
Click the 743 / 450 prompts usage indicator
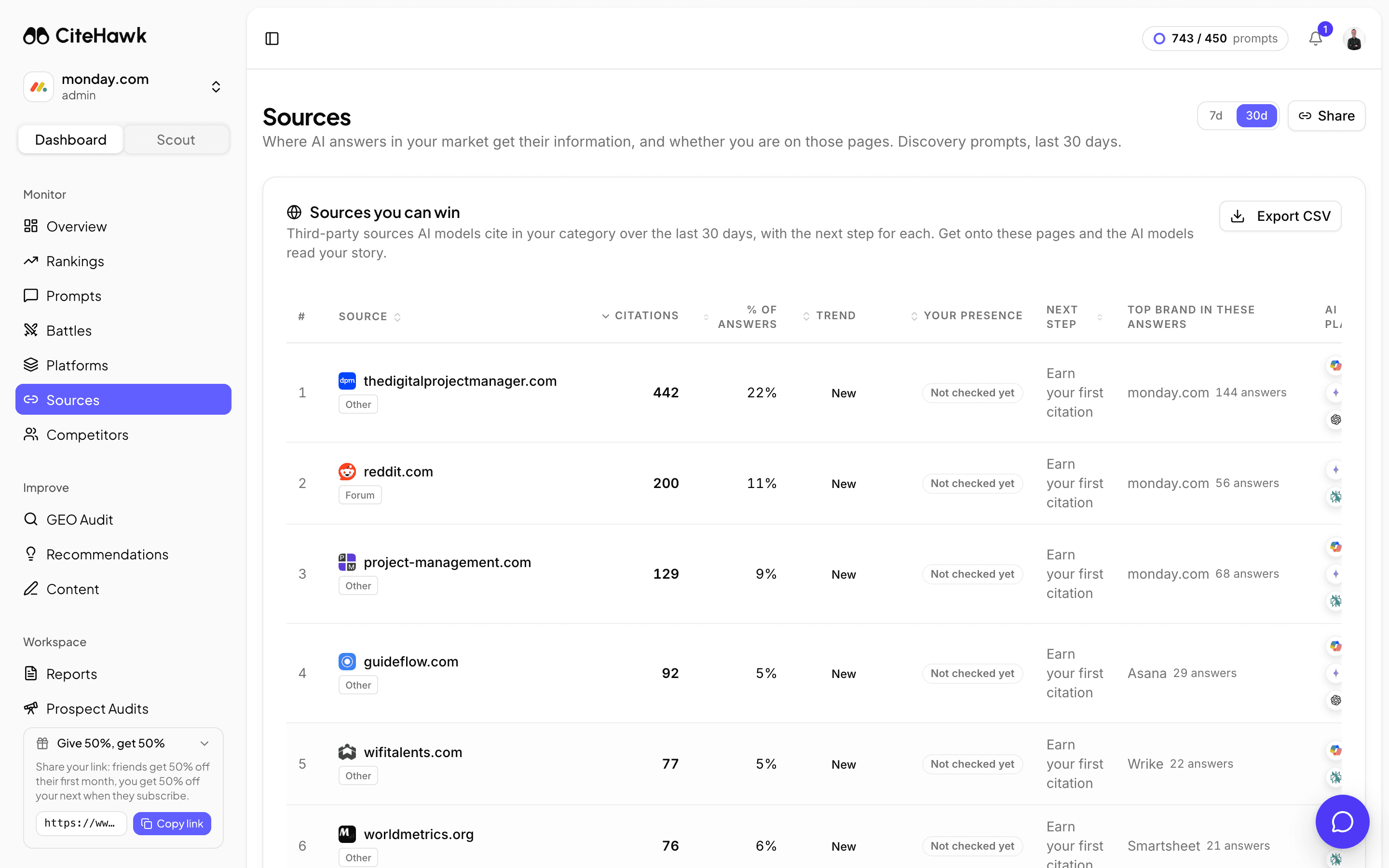click(1215, 39)
